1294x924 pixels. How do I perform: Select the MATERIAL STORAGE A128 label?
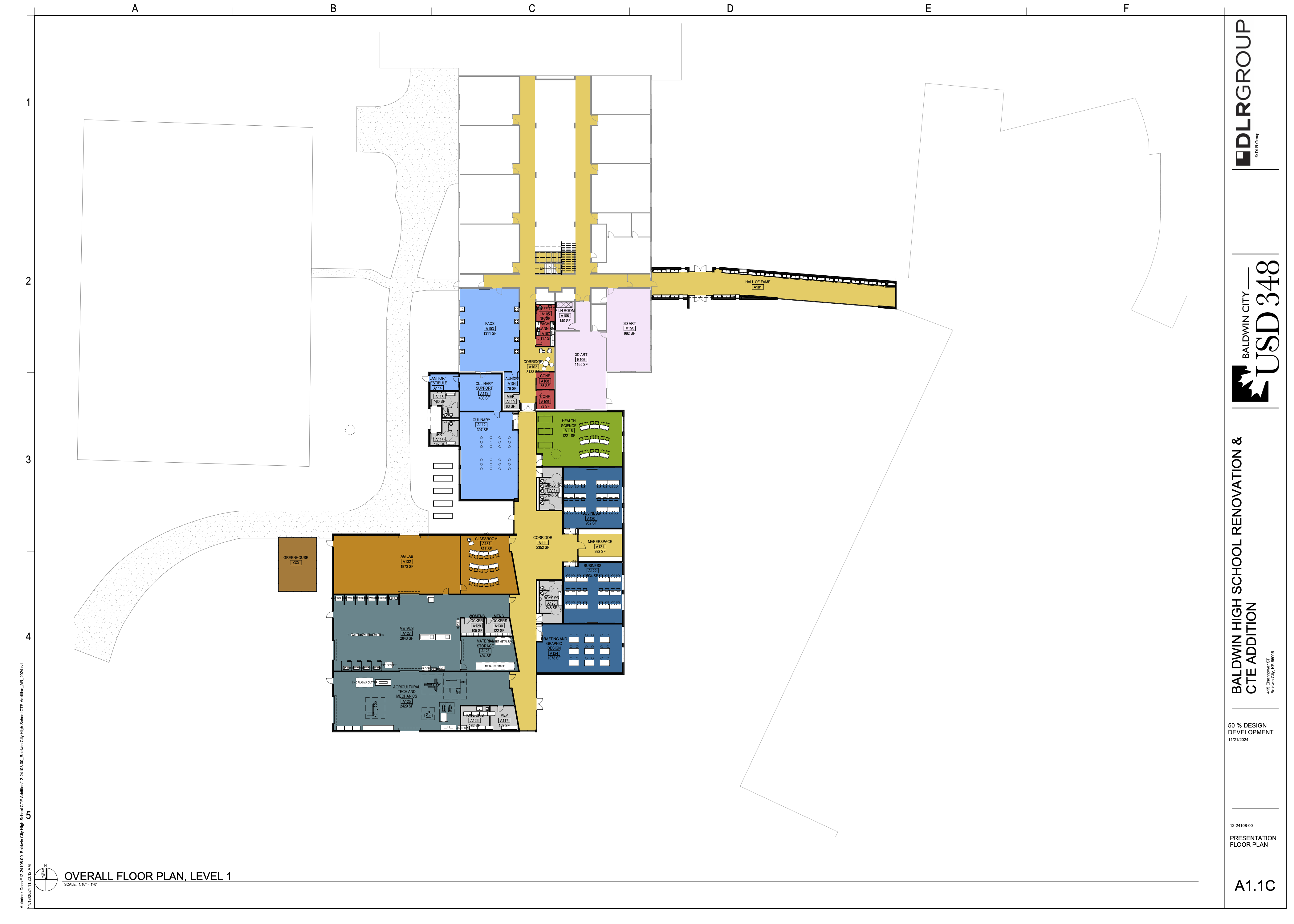pyautogui.click(x=485, y=649)
